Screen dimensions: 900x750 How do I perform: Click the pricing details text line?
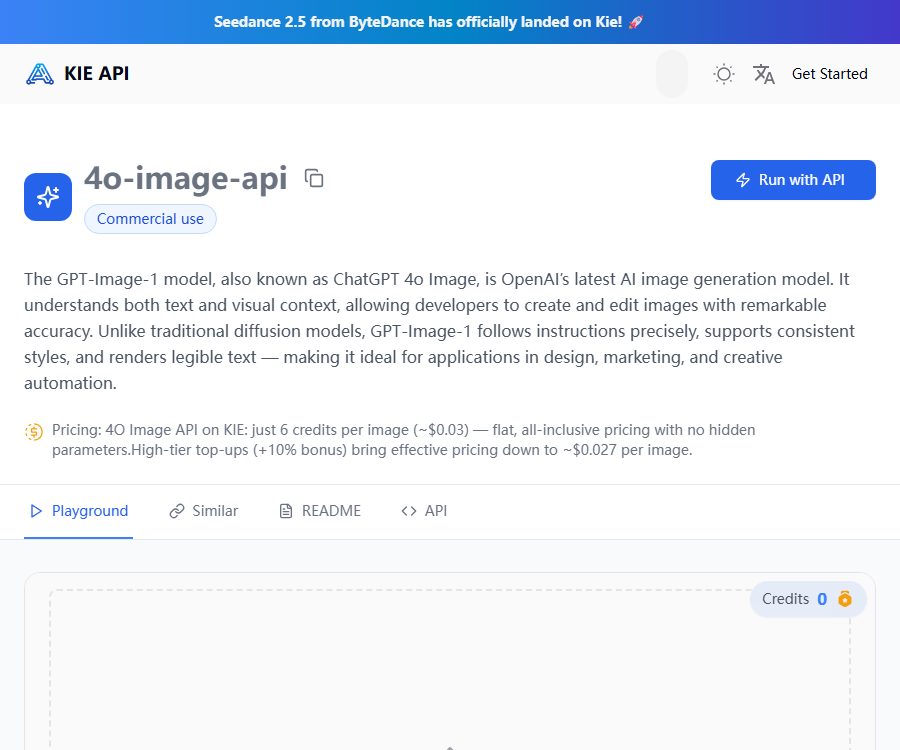[x=403, y=440]
